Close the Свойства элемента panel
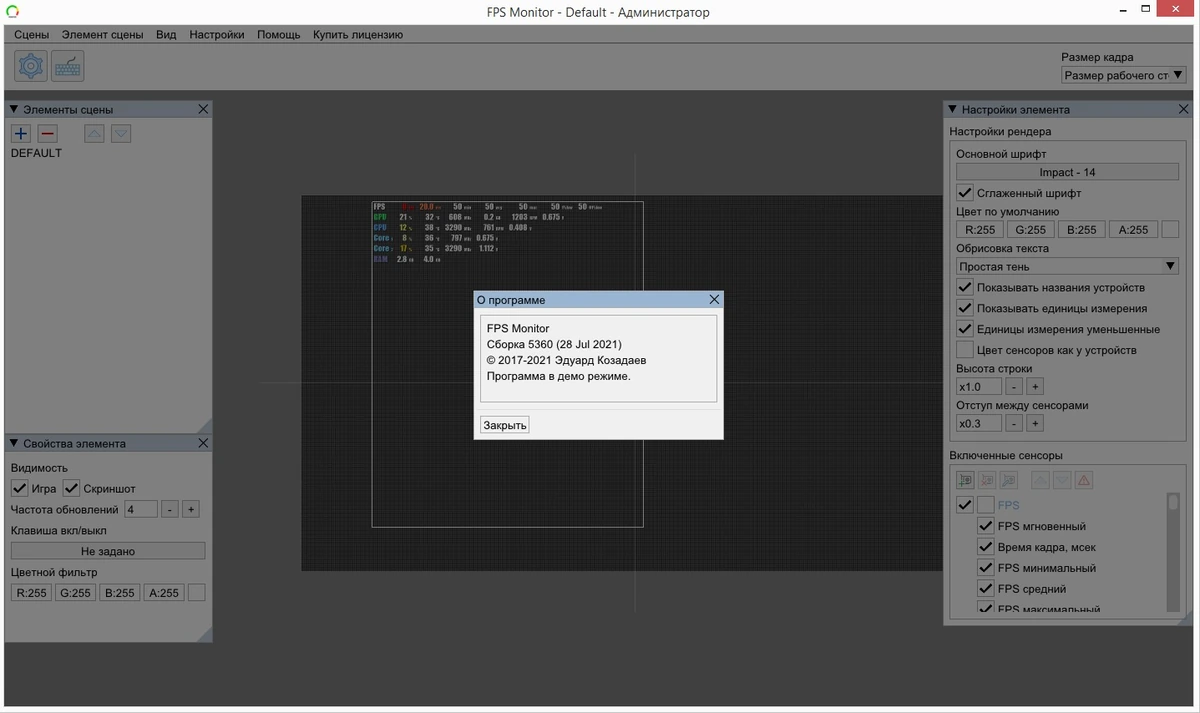 point(203,443)
